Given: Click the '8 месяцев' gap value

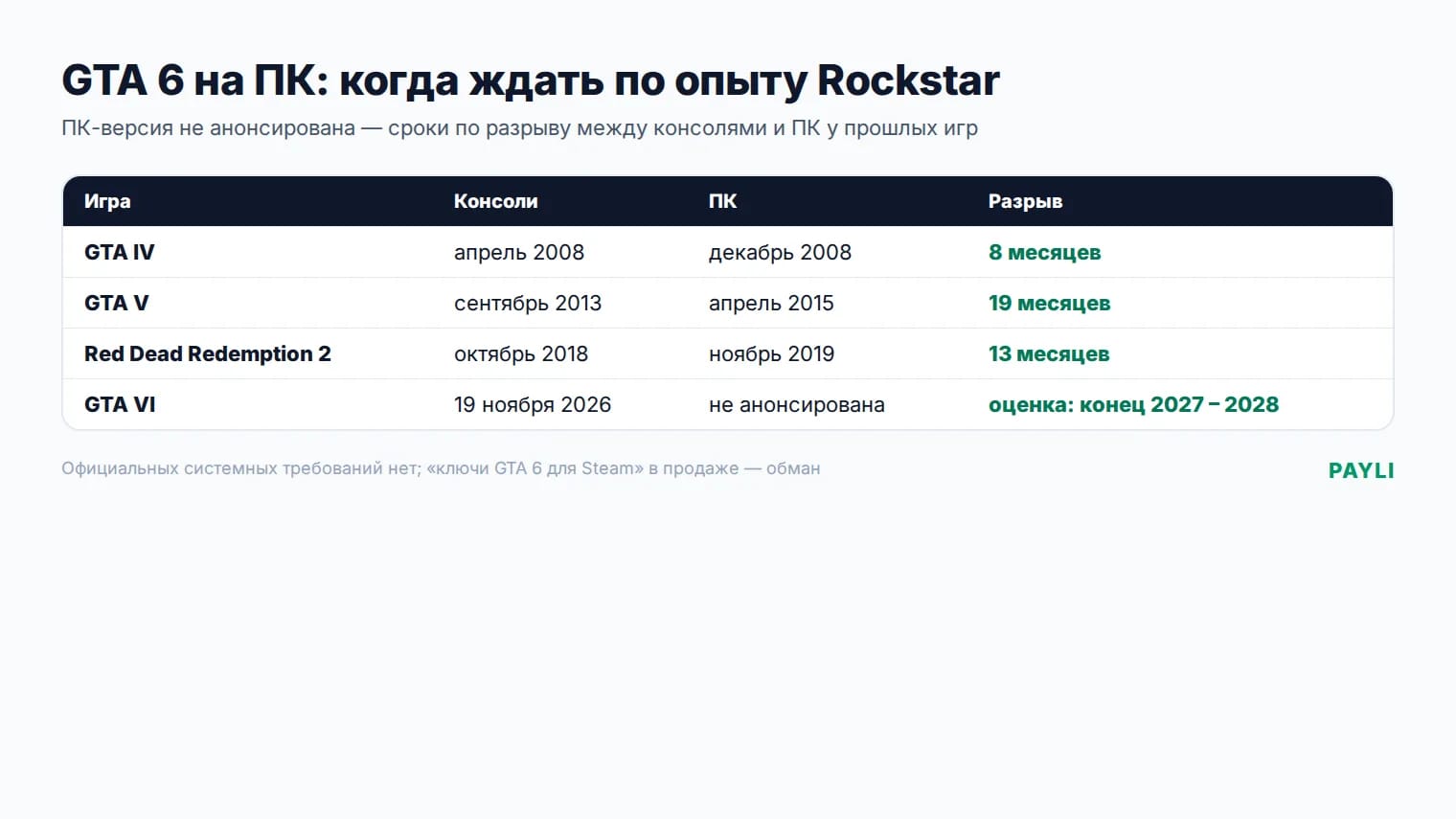Looking at the screenshot, I should (x=1044, y=253).
